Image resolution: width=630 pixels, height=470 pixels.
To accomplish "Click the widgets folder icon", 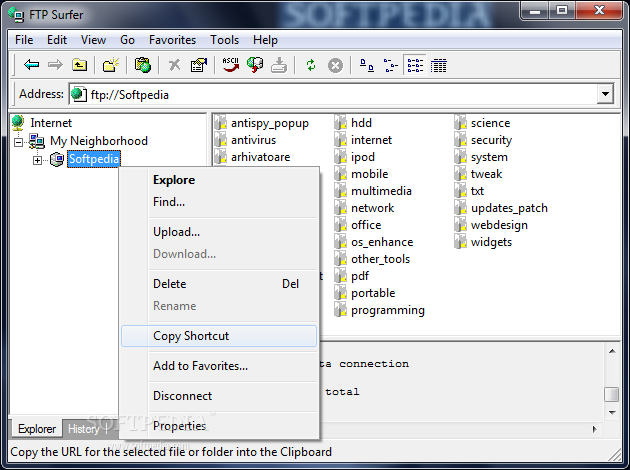I will 460,242.
